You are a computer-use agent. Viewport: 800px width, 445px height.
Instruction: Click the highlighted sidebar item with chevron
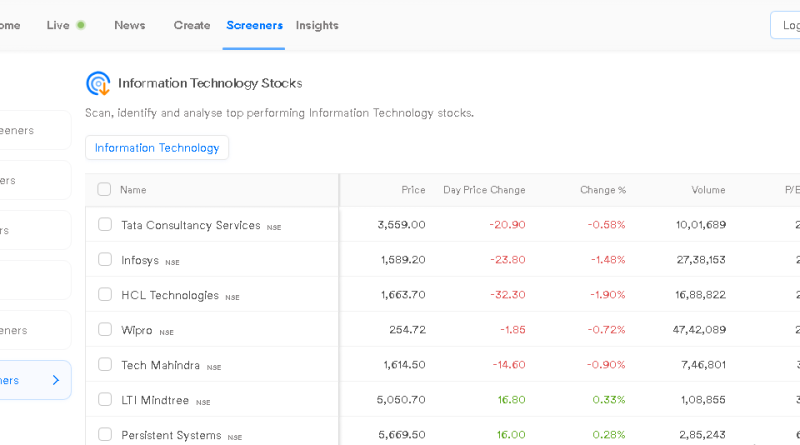pos(35,380)
